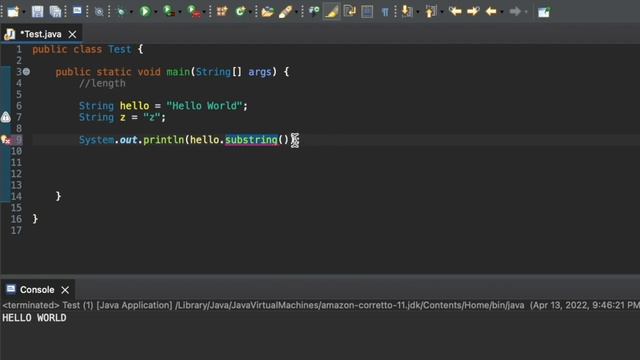The width and height of the screenshot is (640, 360).
Task: Click the error marker on line 9
Action: pyautogui.click(x=6, y=140)
